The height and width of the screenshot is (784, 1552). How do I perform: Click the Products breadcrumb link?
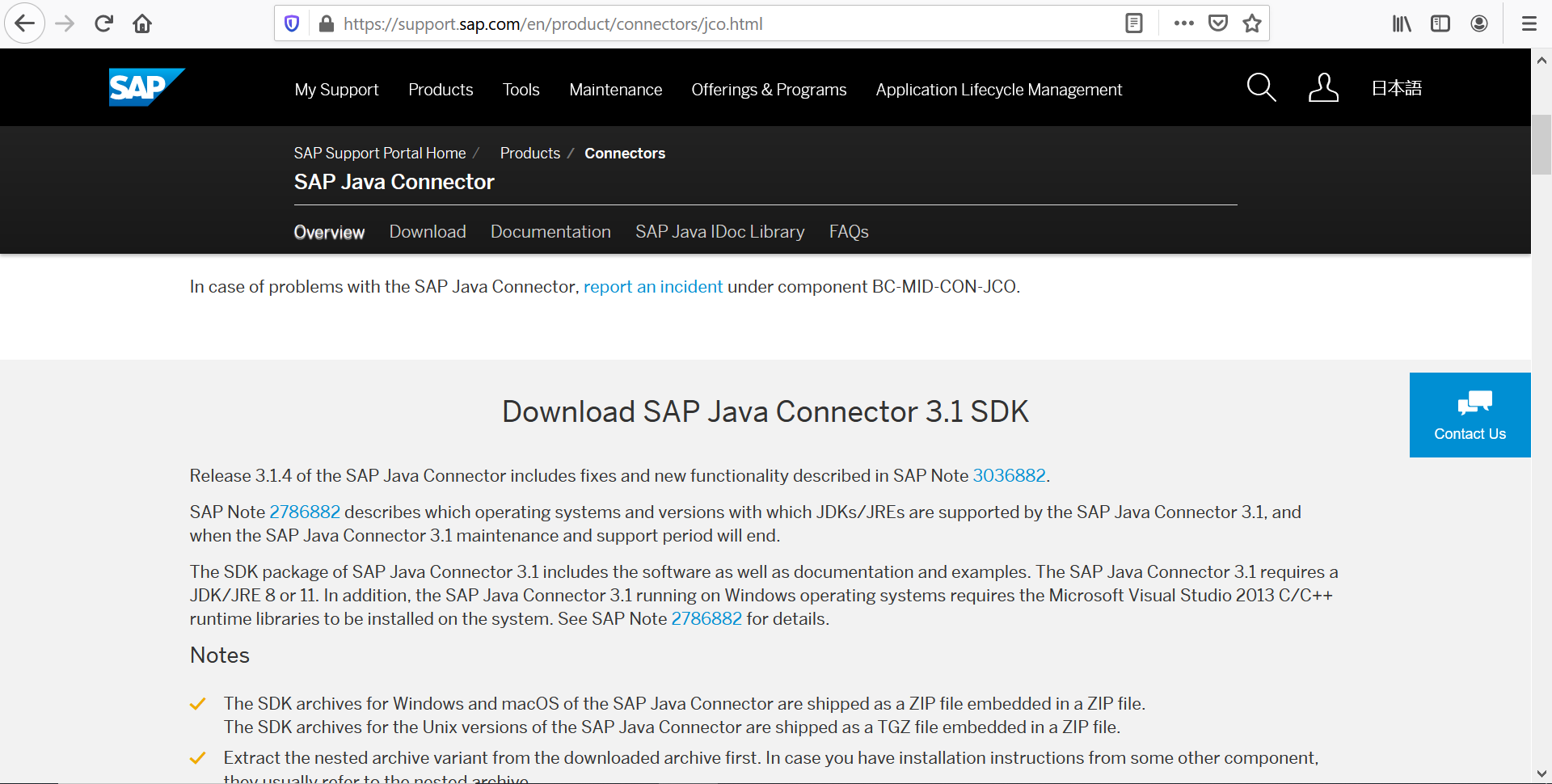[x=529, y=153]
